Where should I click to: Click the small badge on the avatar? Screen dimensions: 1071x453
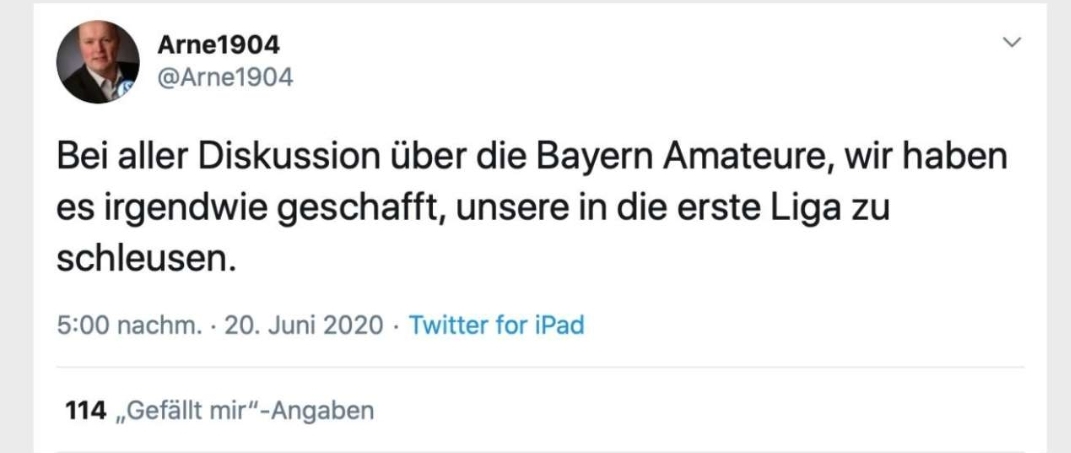click(128, 89)
